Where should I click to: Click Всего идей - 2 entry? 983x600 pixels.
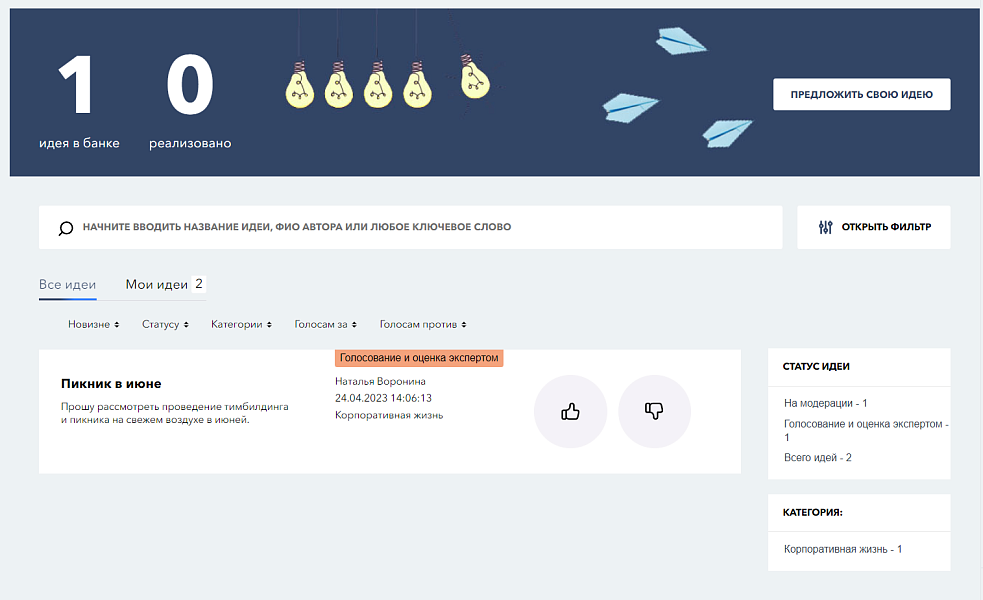pyautogui.click(x=817, y=458)
